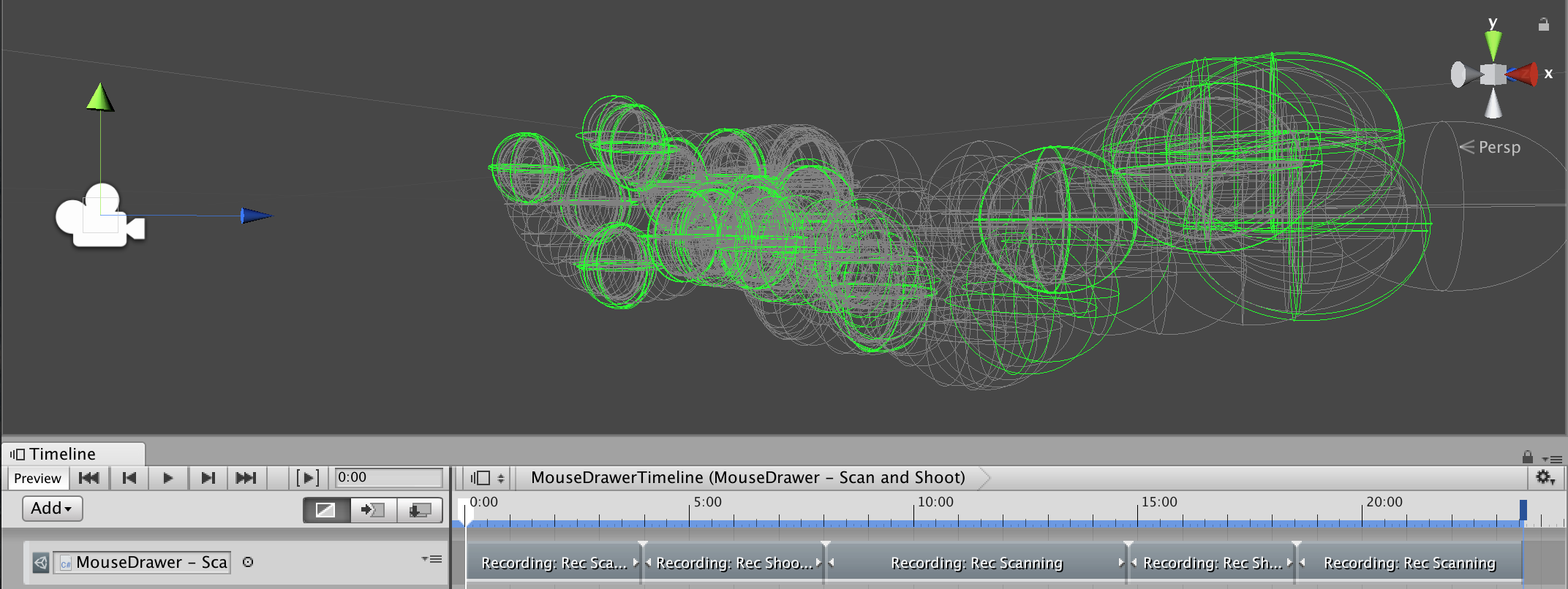Toggle the scene gizmo rotation lock icon
This screenshot has height=589, width=1568.
(1544, 24)
